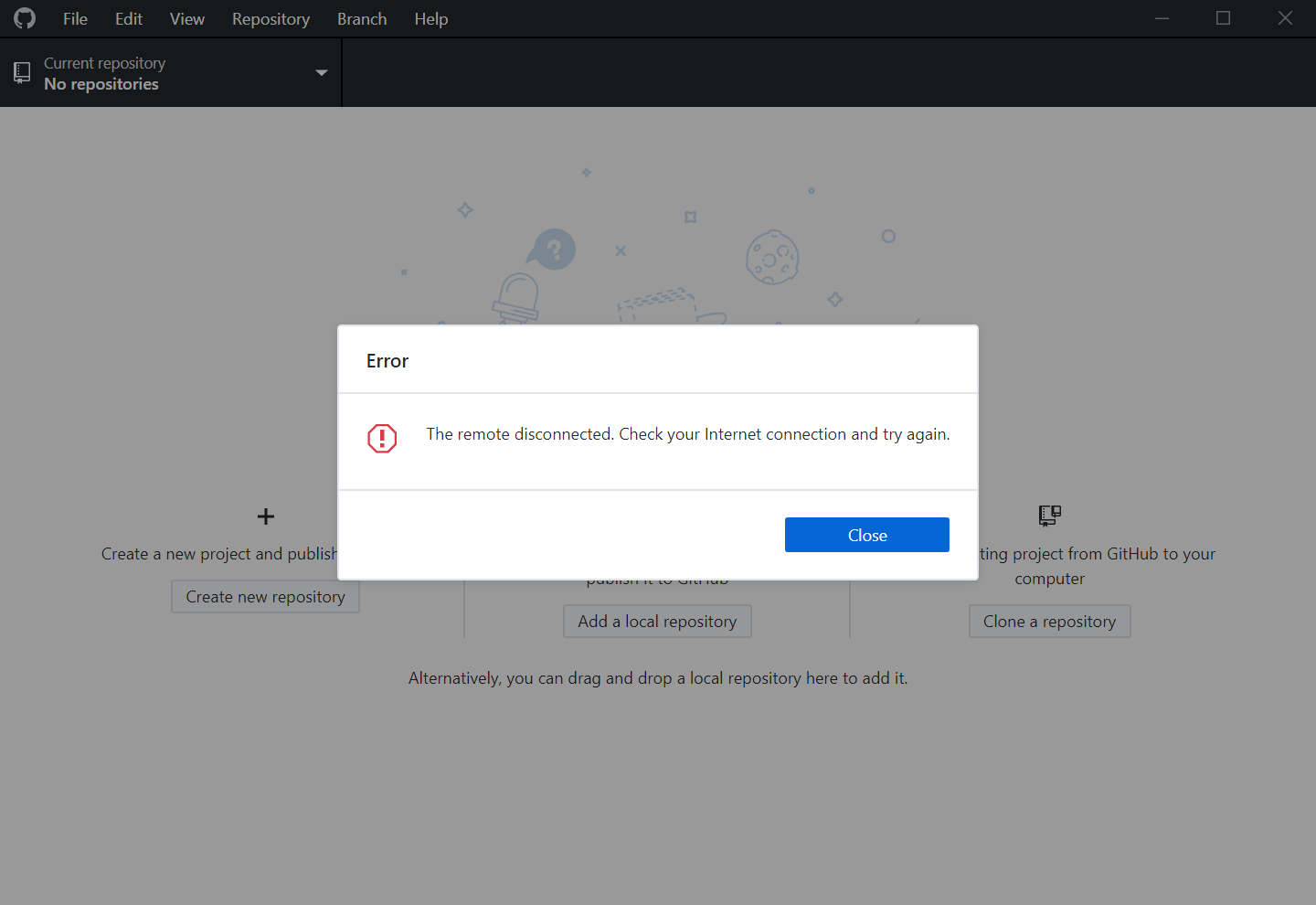This screenshot has width=1316, height=905.
Task: Click Clone a repository
Action: [x=1049, y=621]
